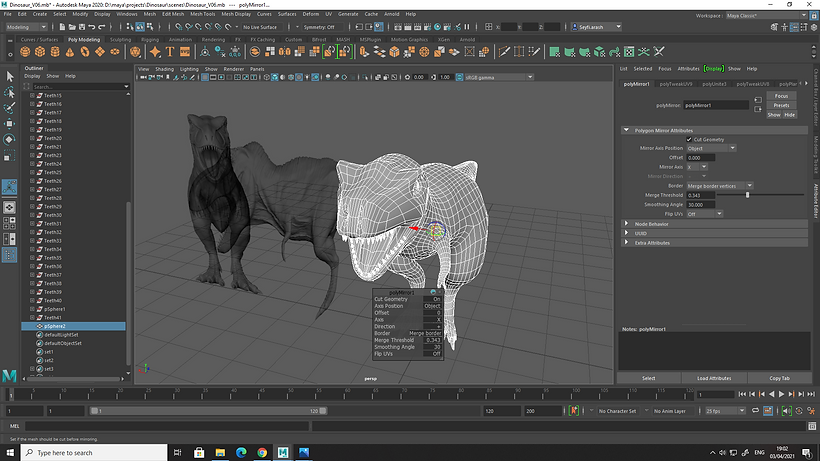Viewport: 820px width, 461px height.
Task: Toggle Symmetry Off option
Action: (318, 27)
